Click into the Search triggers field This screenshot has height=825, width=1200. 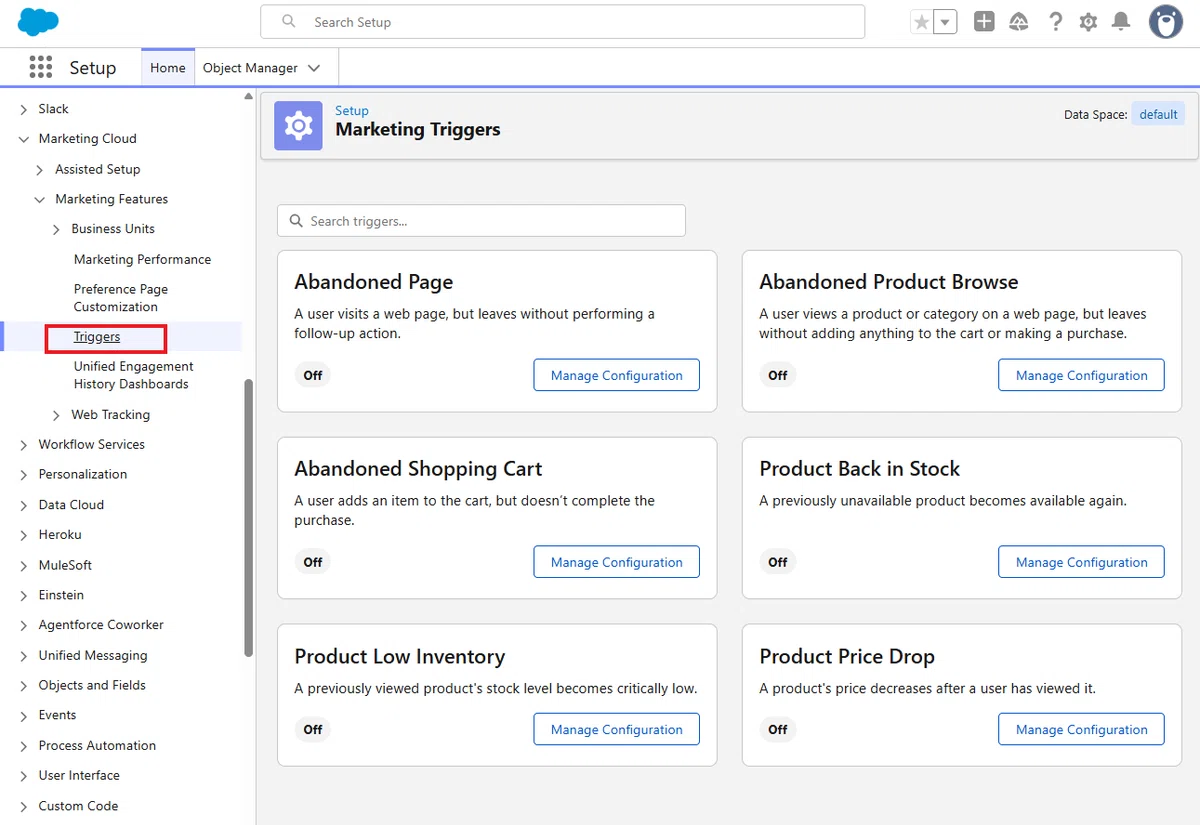(481, 221)
